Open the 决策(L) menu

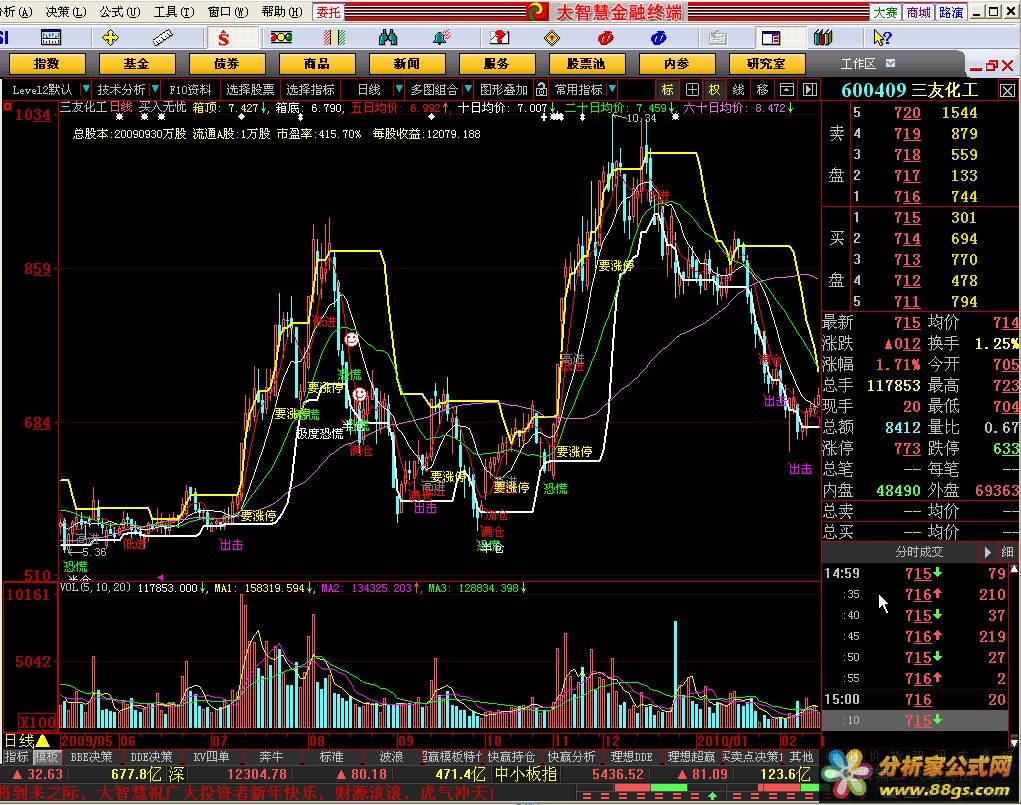pos(66,12)
